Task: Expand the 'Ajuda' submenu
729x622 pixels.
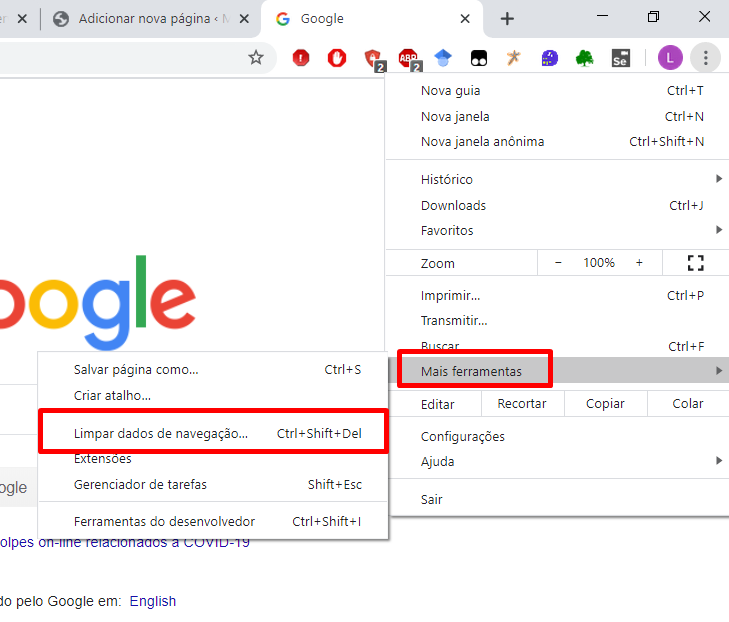Action: 557,462
